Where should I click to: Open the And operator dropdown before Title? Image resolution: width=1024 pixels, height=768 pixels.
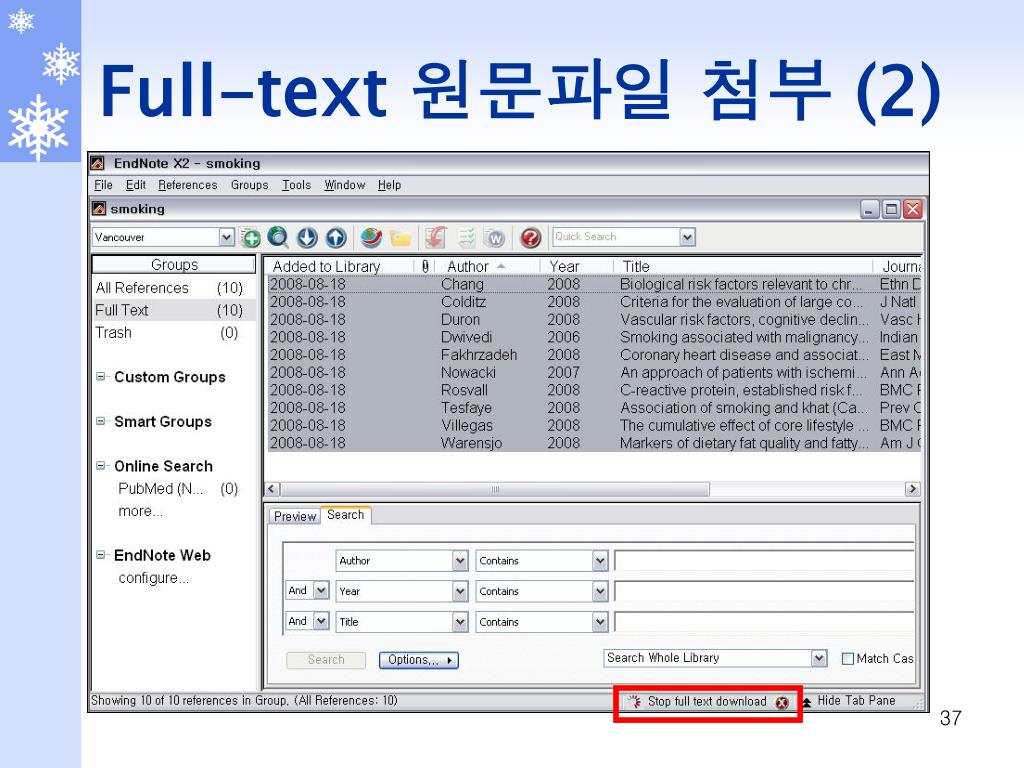pyautogui.click(x=321, y=620)
